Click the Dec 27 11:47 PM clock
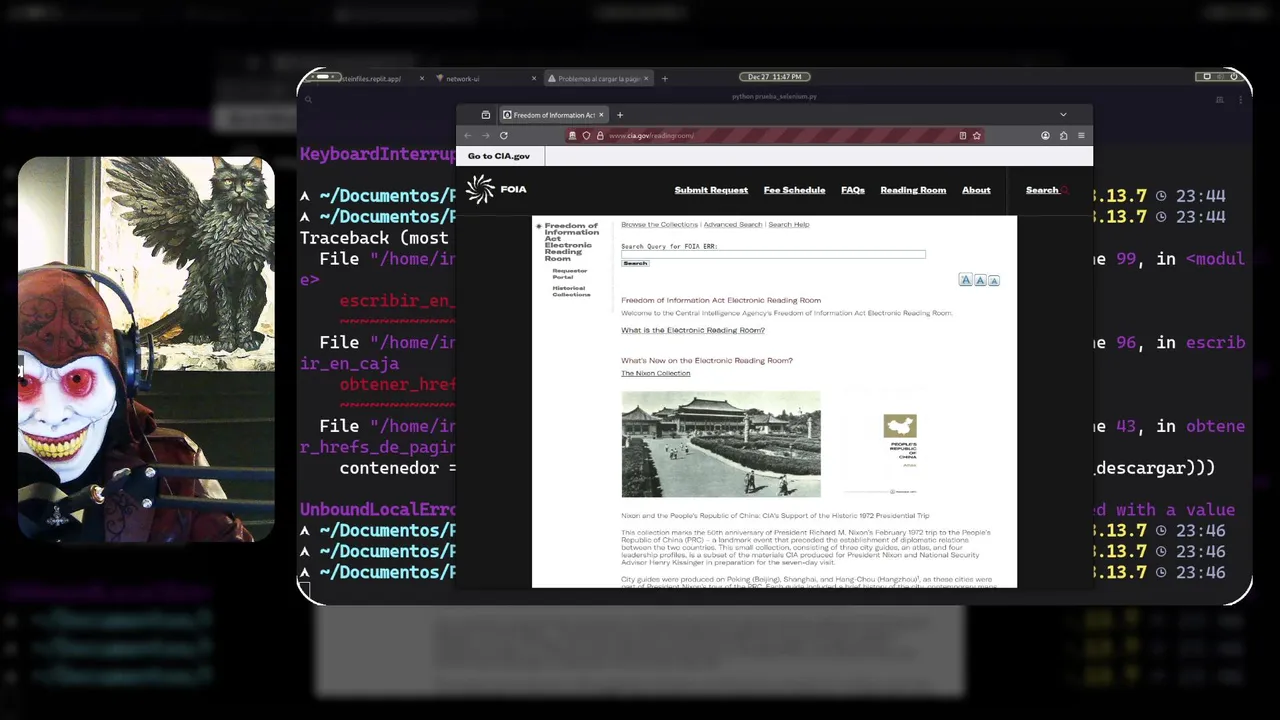The height and width of the screenshot is (720, 1280). pos(775,77)
